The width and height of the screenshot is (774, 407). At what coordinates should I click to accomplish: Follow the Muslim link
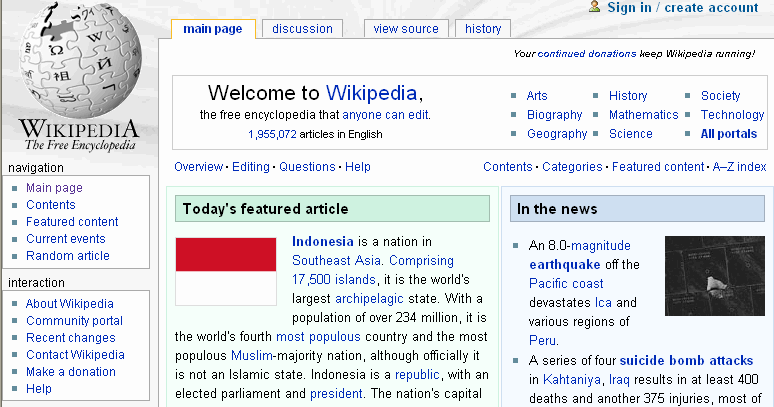(x=252, y=356)
